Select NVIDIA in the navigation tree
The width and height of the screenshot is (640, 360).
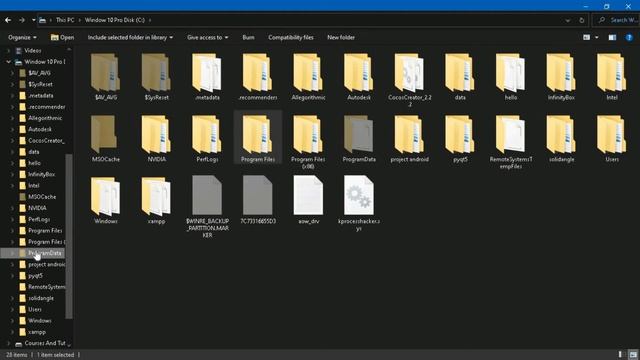point(37,208)
